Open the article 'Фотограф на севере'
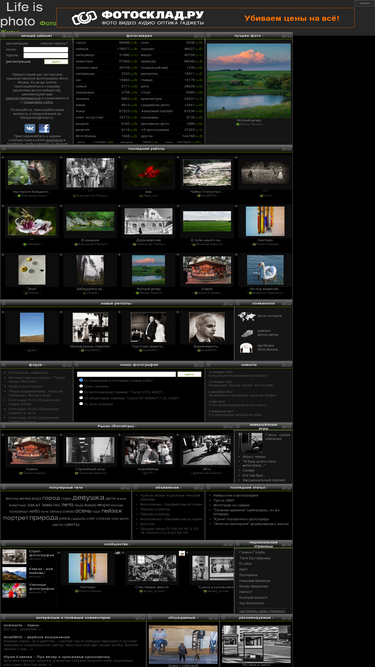The width and height of the screenshot is (375, 667). (231, 505)
